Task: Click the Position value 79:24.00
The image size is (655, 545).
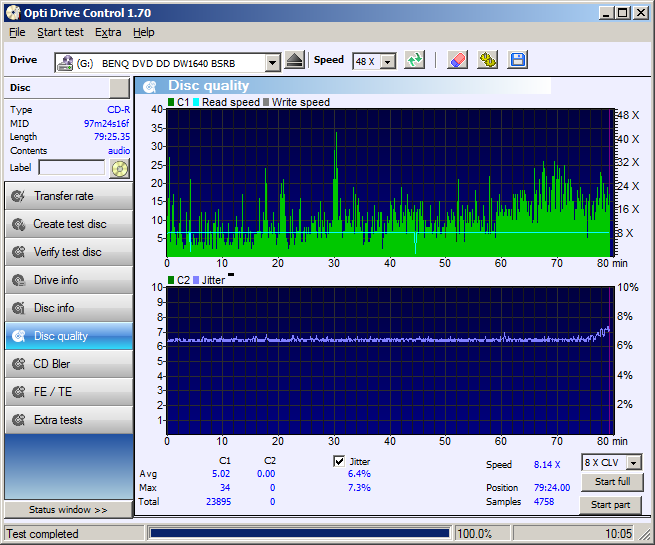Action: click(552, 488)
